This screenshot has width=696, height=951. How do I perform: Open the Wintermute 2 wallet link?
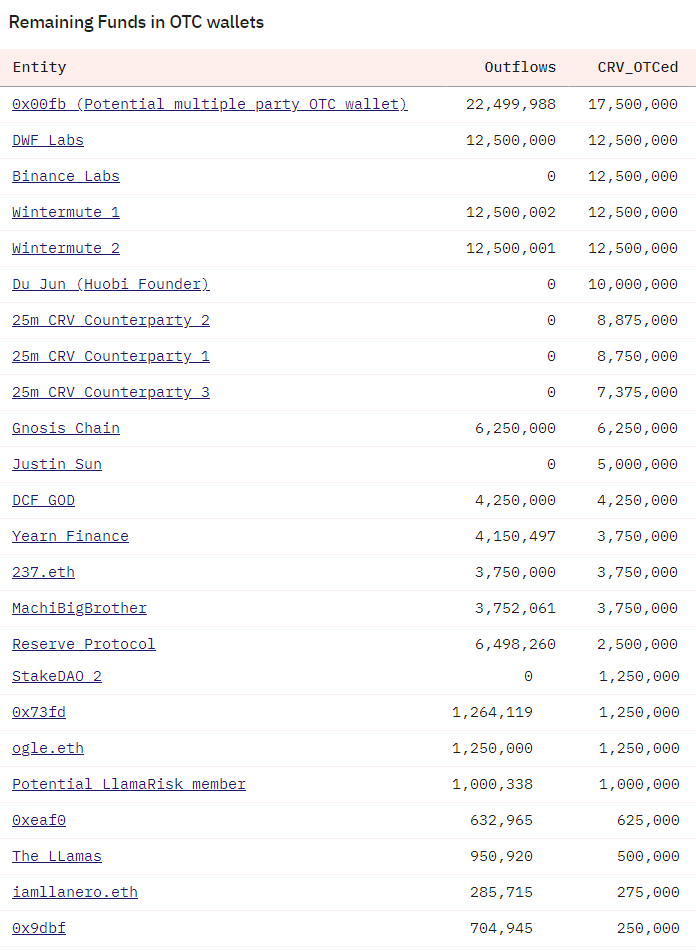(x=66, y=248)
